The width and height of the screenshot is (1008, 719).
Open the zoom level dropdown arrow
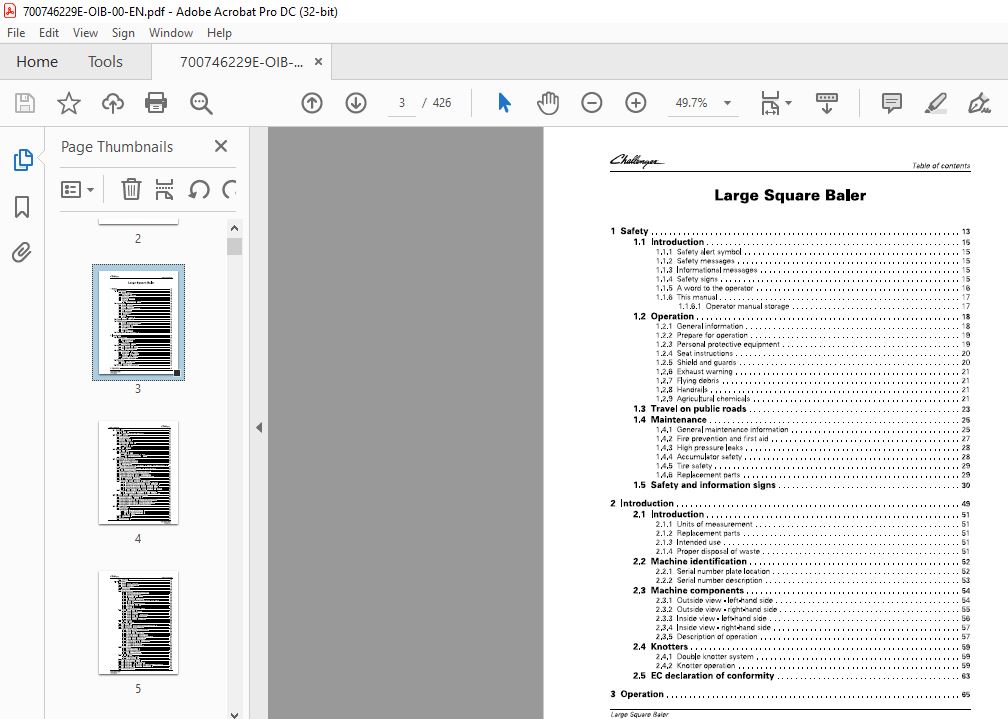pos(727,103)
